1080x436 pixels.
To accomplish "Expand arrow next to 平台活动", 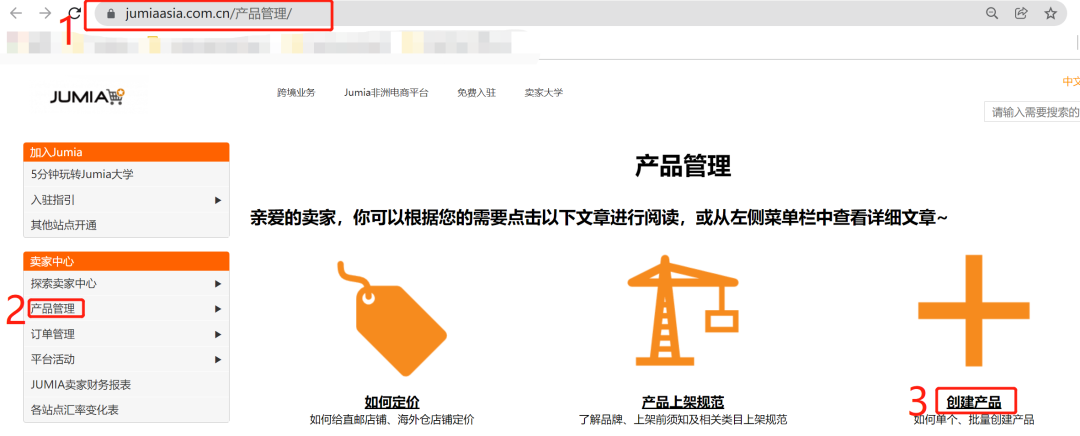I will [x=218, y=359].
